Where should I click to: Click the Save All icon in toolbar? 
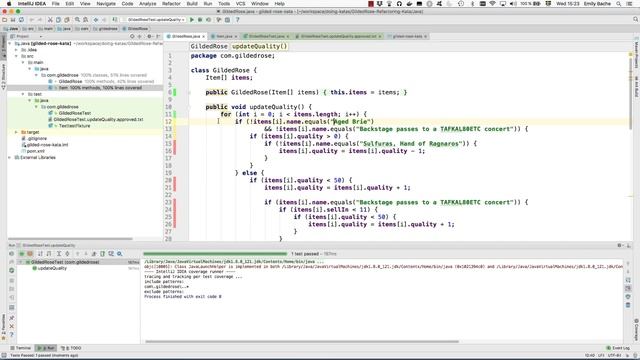[x=13, y=20]
